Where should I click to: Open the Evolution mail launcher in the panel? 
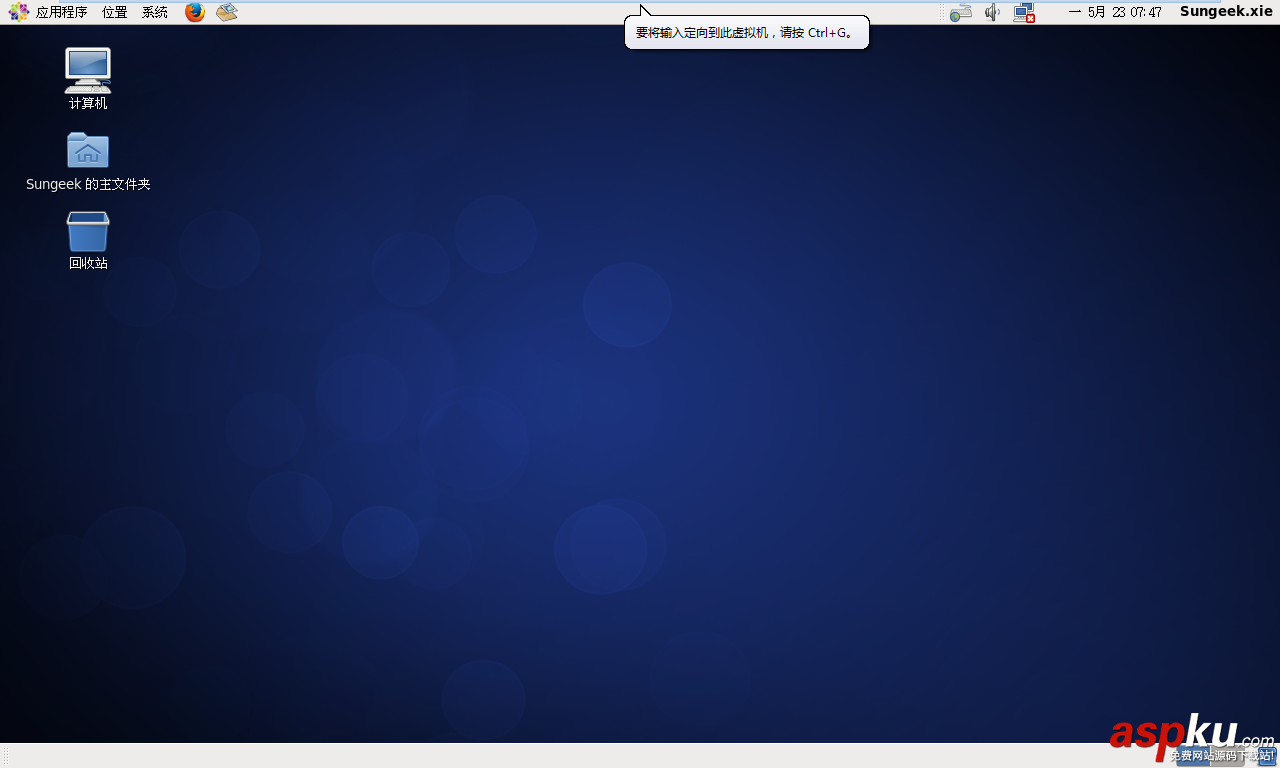(226, 12)
